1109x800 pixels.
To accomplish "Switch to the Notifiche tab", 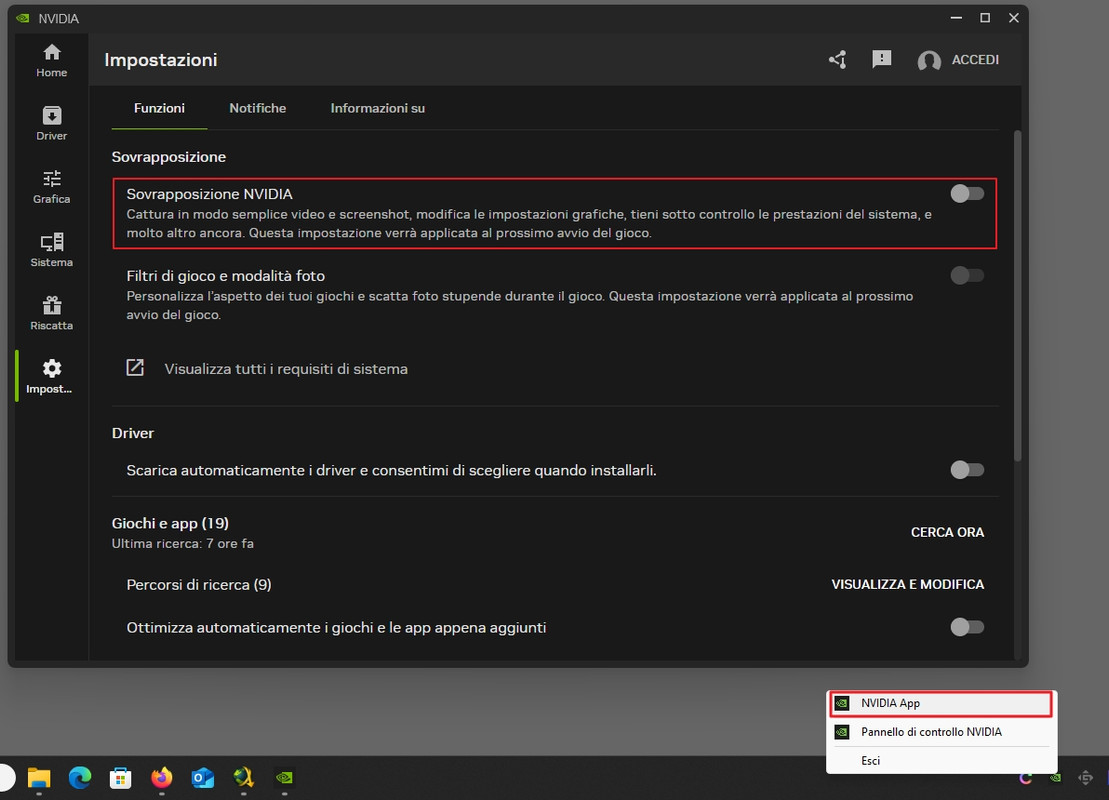I will 257,108.
